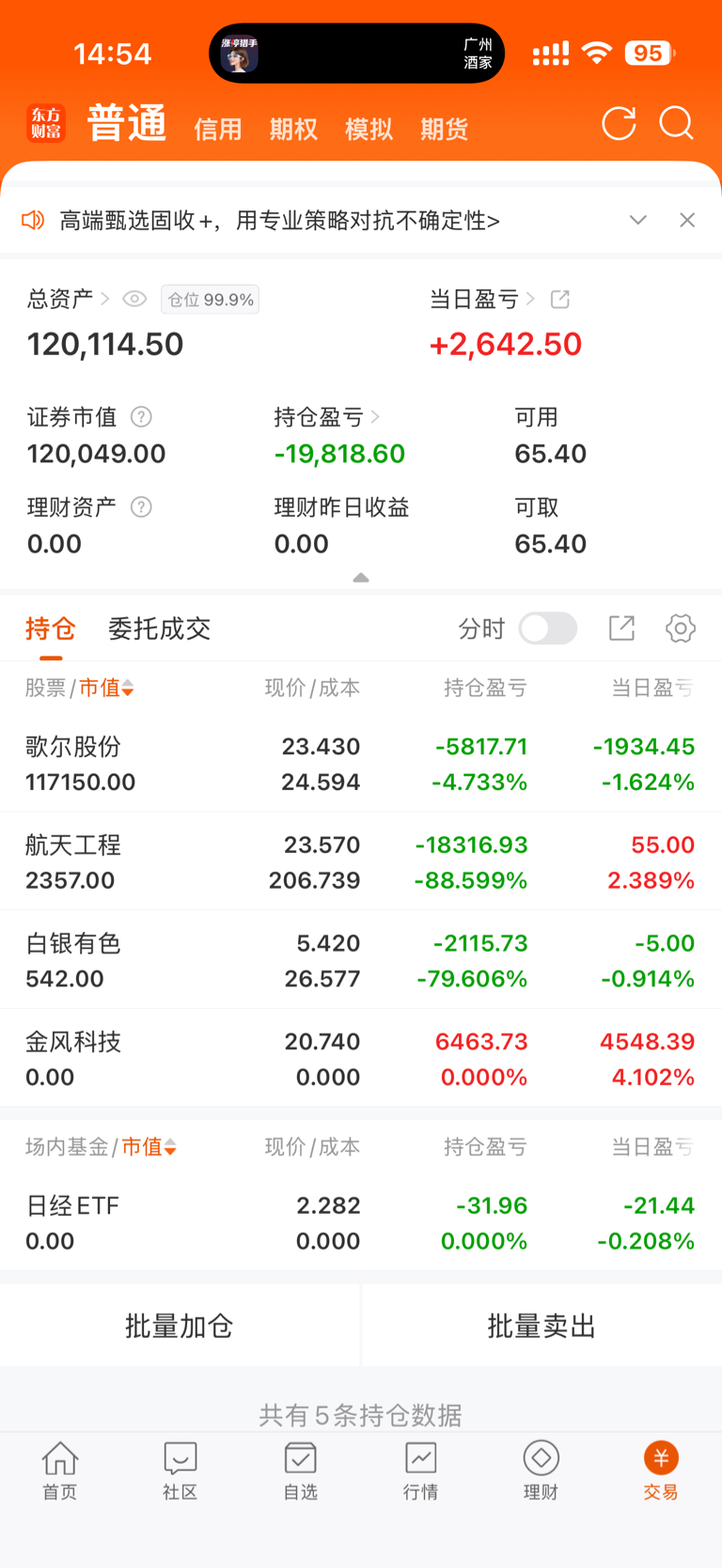Toggle the 市值 sort in the 股票 header

click(106, 688)
